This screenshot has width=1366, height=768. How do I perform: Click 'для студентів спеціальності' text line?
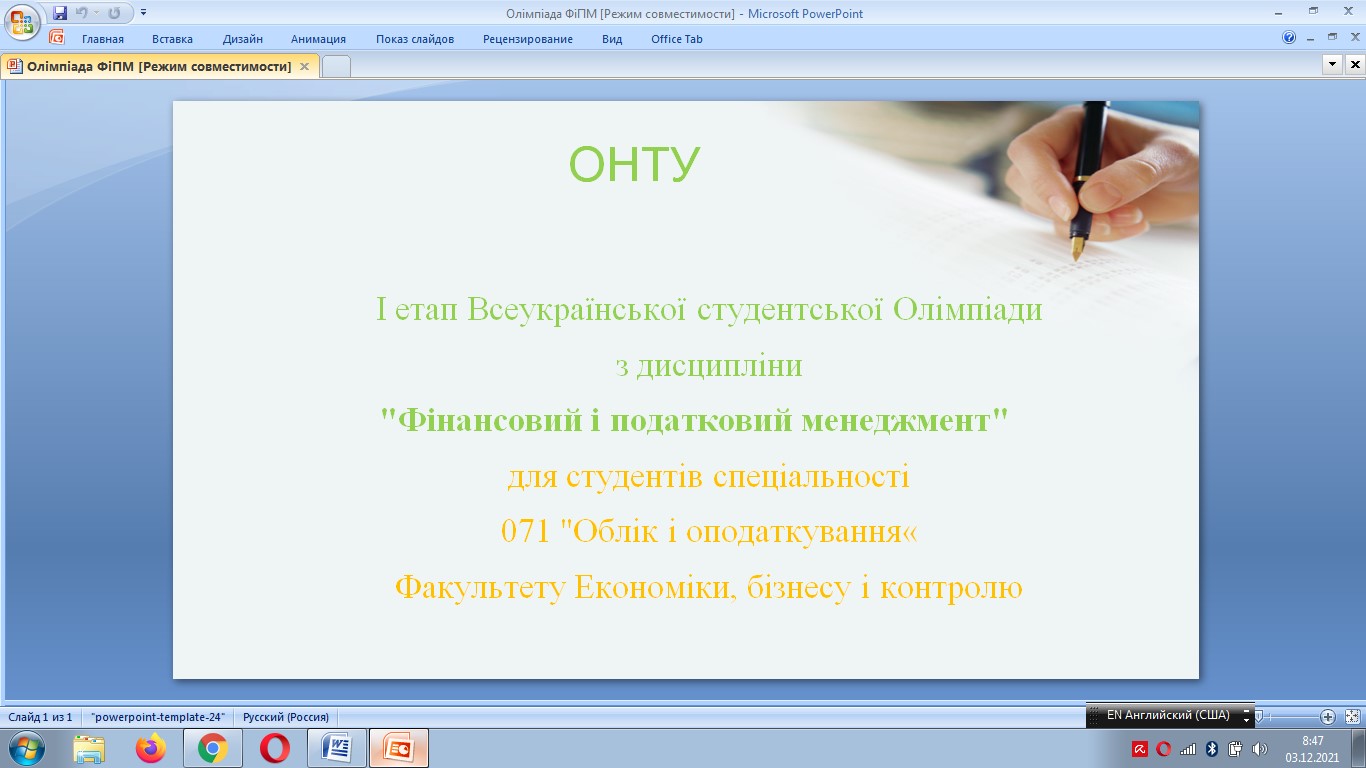(709, 476)
